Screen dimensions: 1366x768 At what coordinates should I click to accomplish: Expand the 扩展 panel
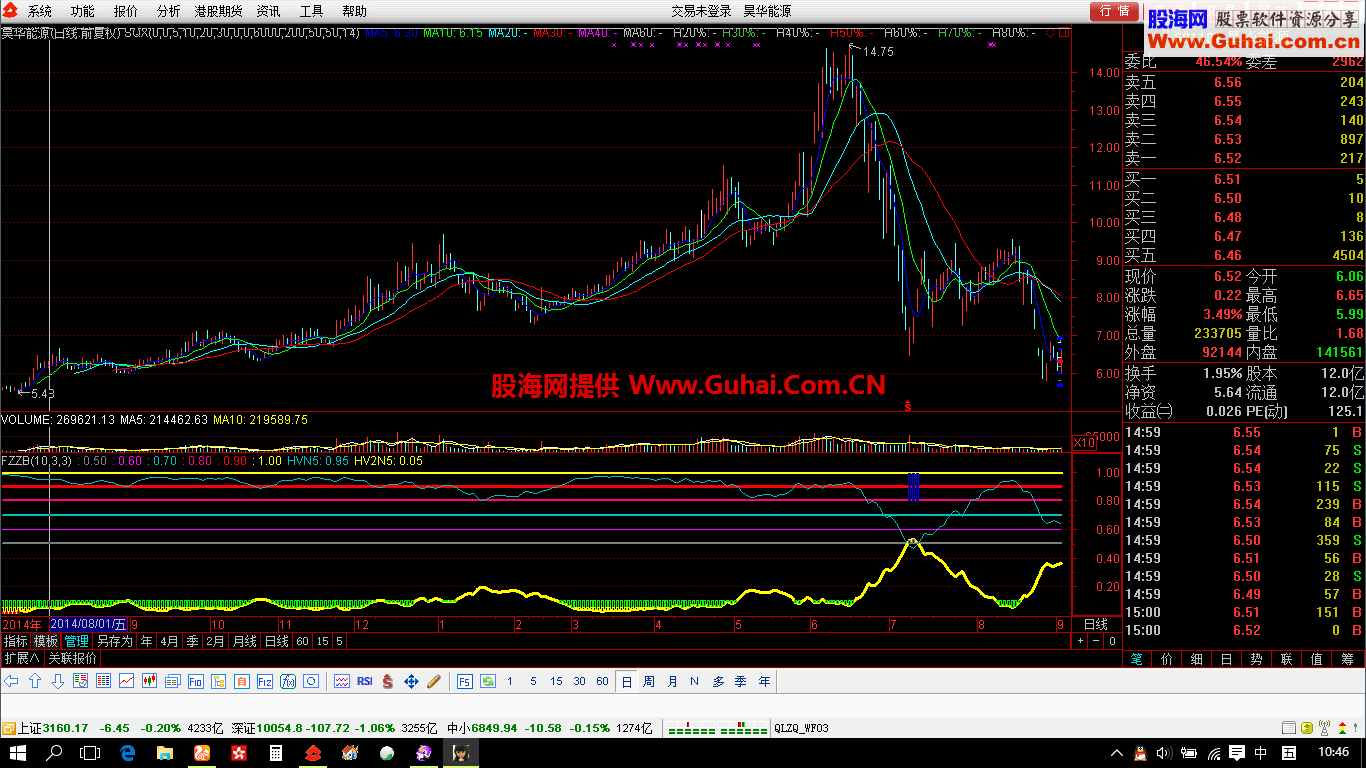pos(21,658)
